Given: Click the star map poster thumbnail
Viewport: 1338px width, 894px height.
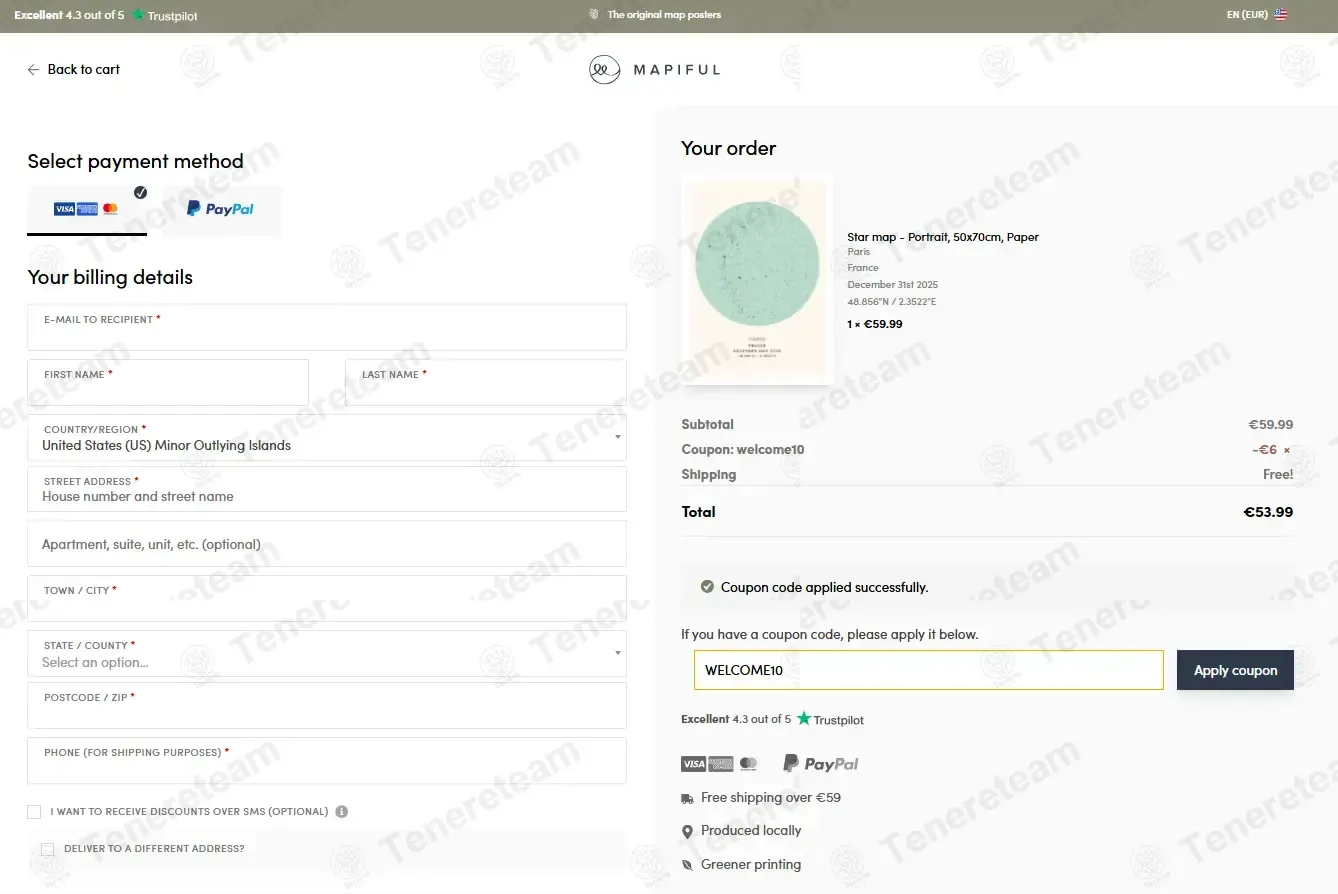Looking at the screenshot, I should (x=757, y=279).
